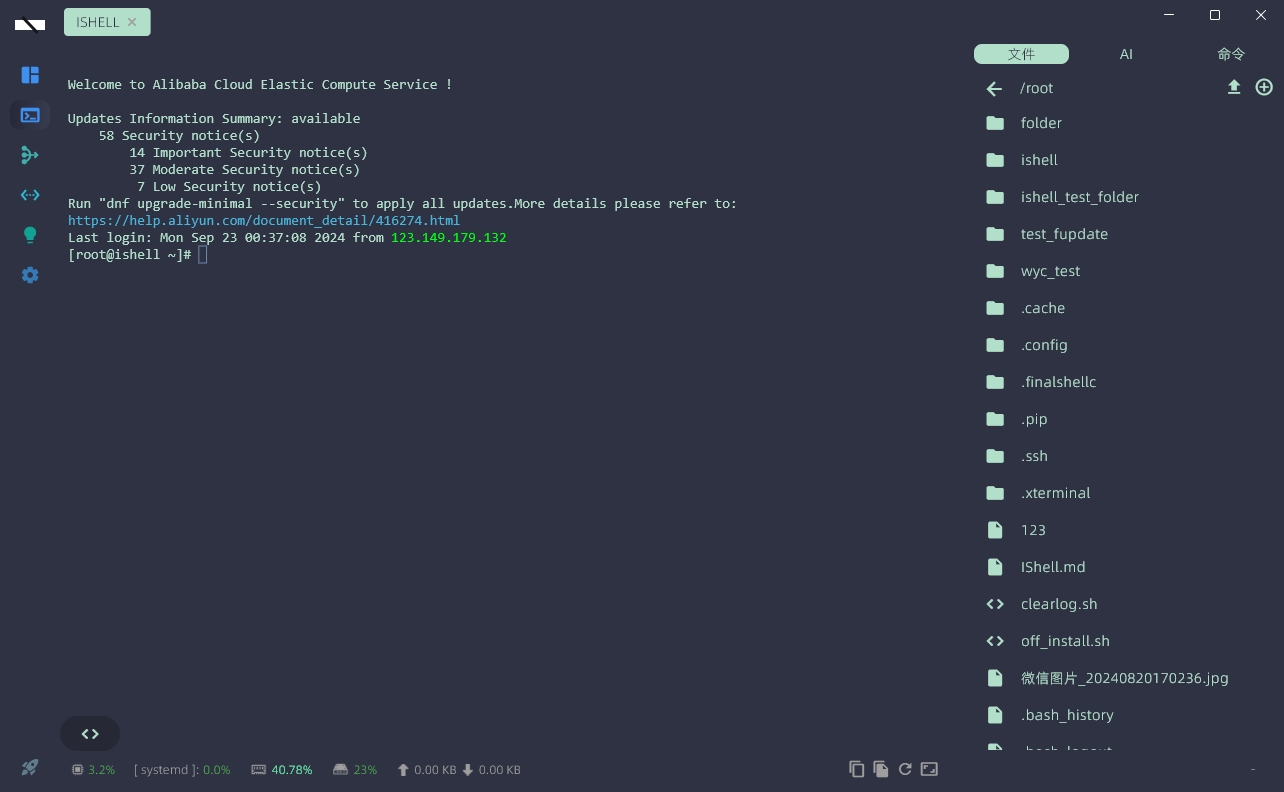Image resolution: width=1284 pixels, height=792 pixels.
Task: Click the paste icon in the status bar
Action: (881, 769)
